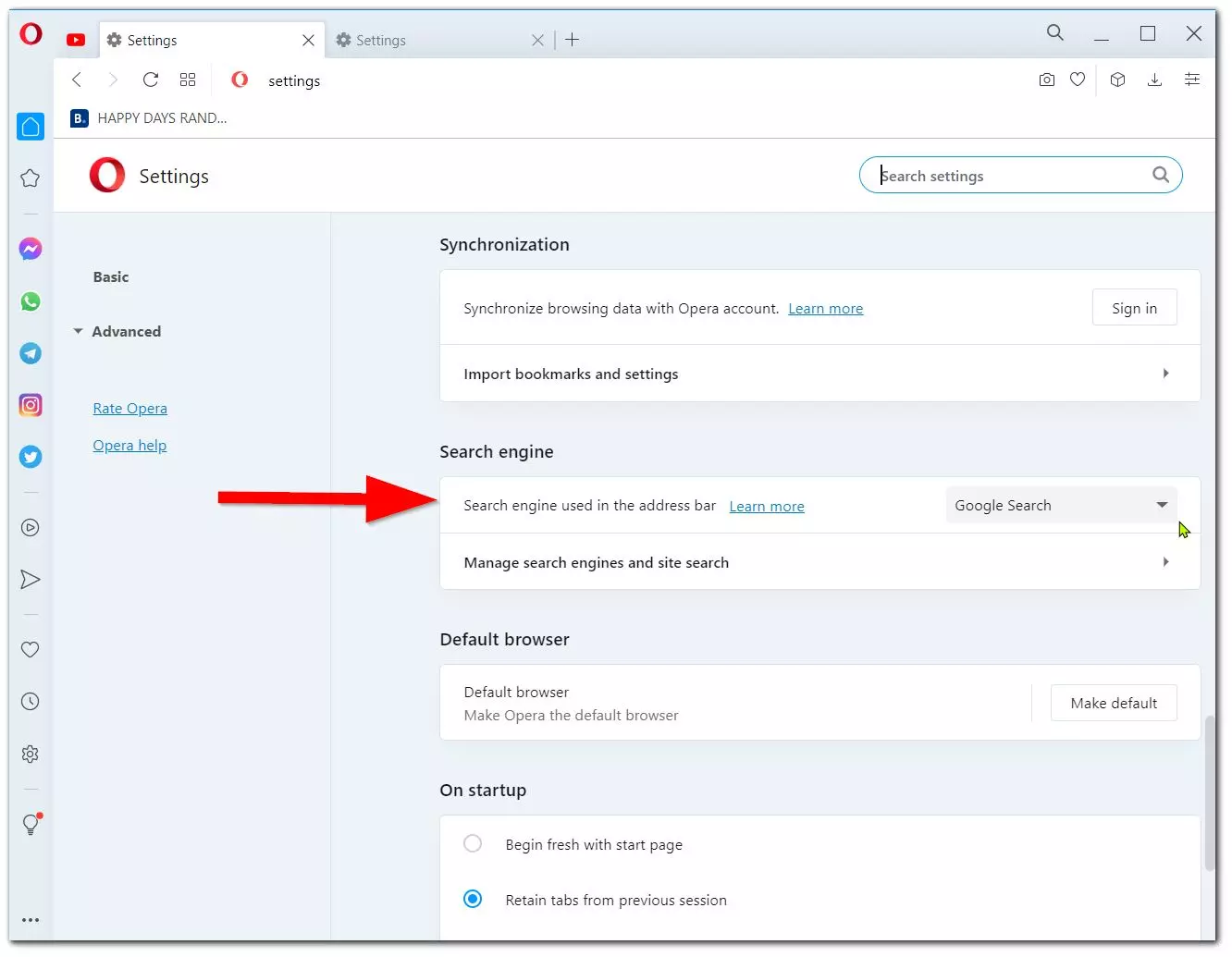
Task: Click the Sign in button
Action: pyautogui.click(x=1134, y=308)
